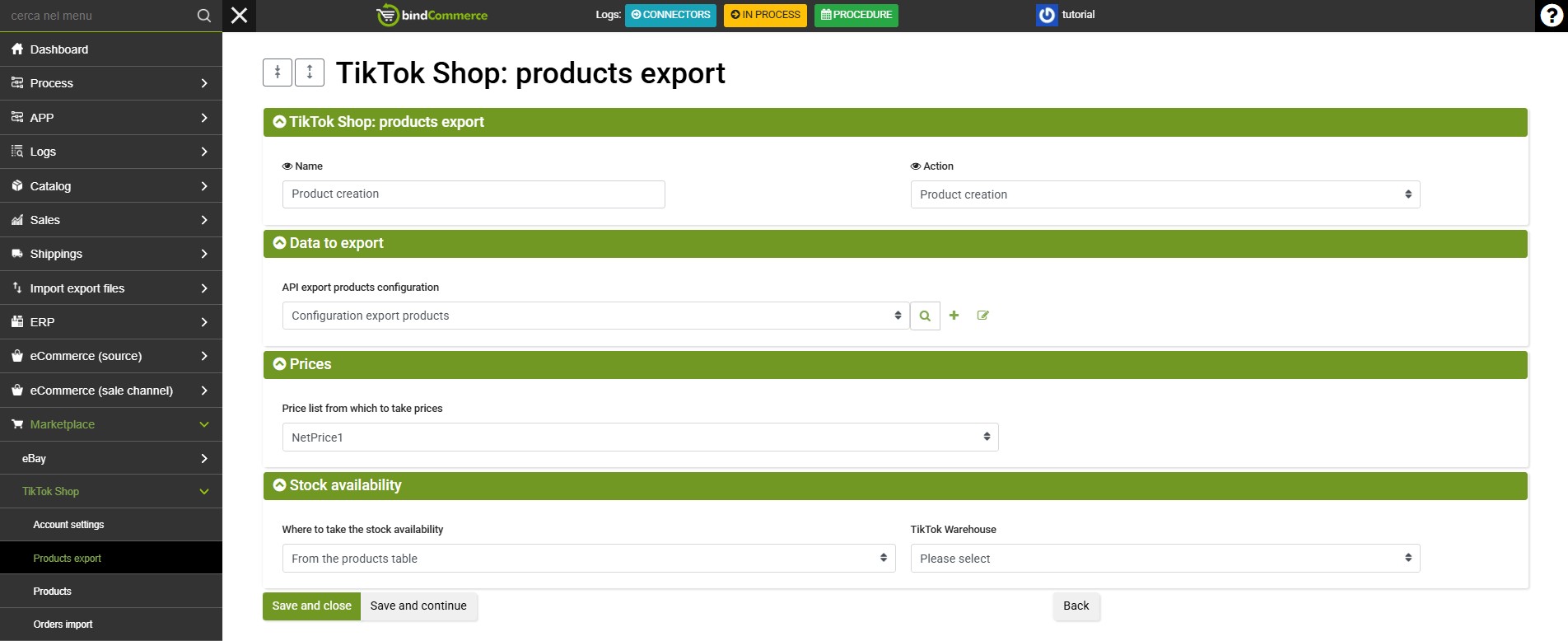Collapse the TikTok Shop submenu chevron

tap(204, 492)
